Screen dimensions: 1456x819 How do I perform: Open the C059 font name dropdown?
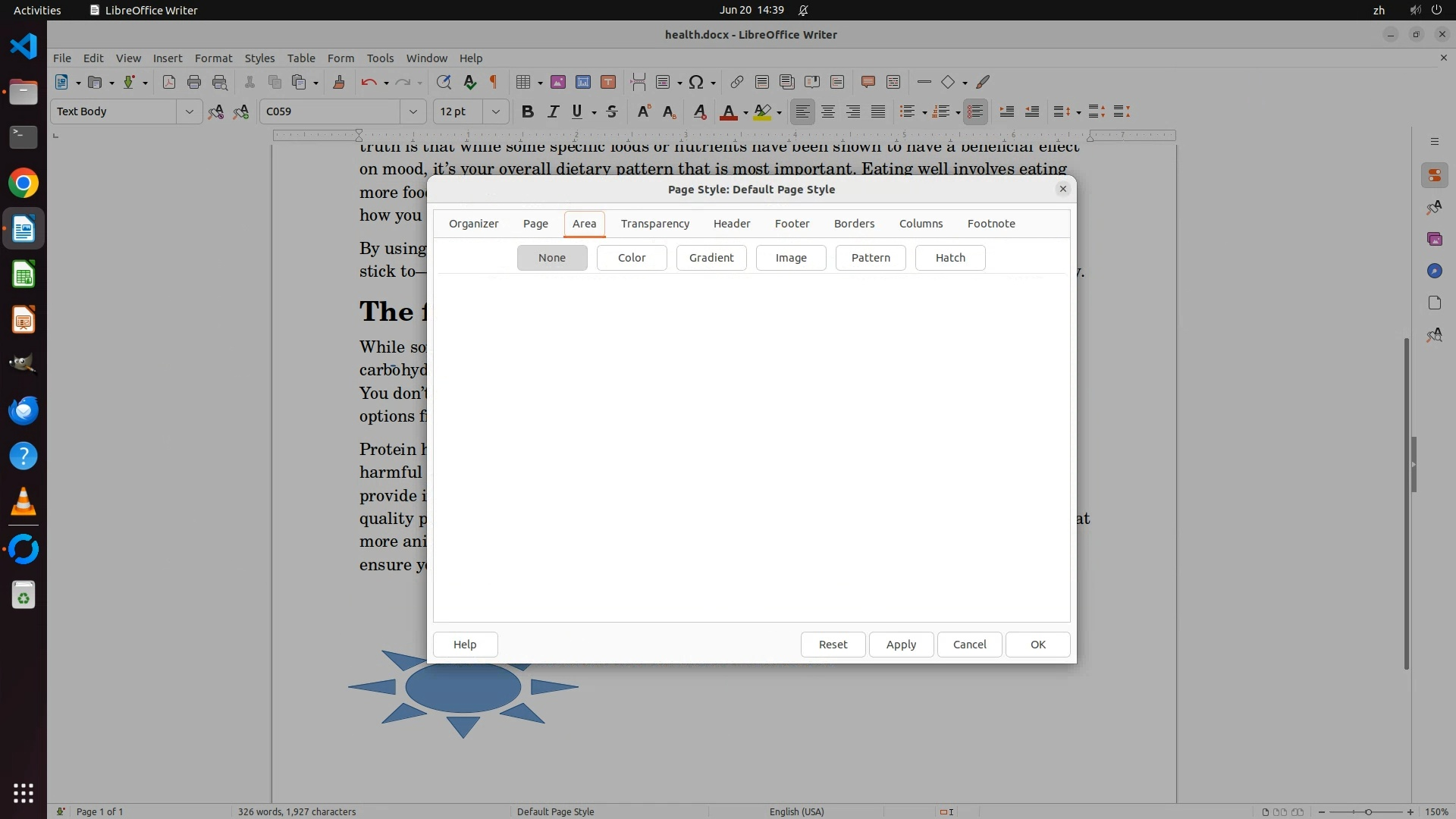413,111
